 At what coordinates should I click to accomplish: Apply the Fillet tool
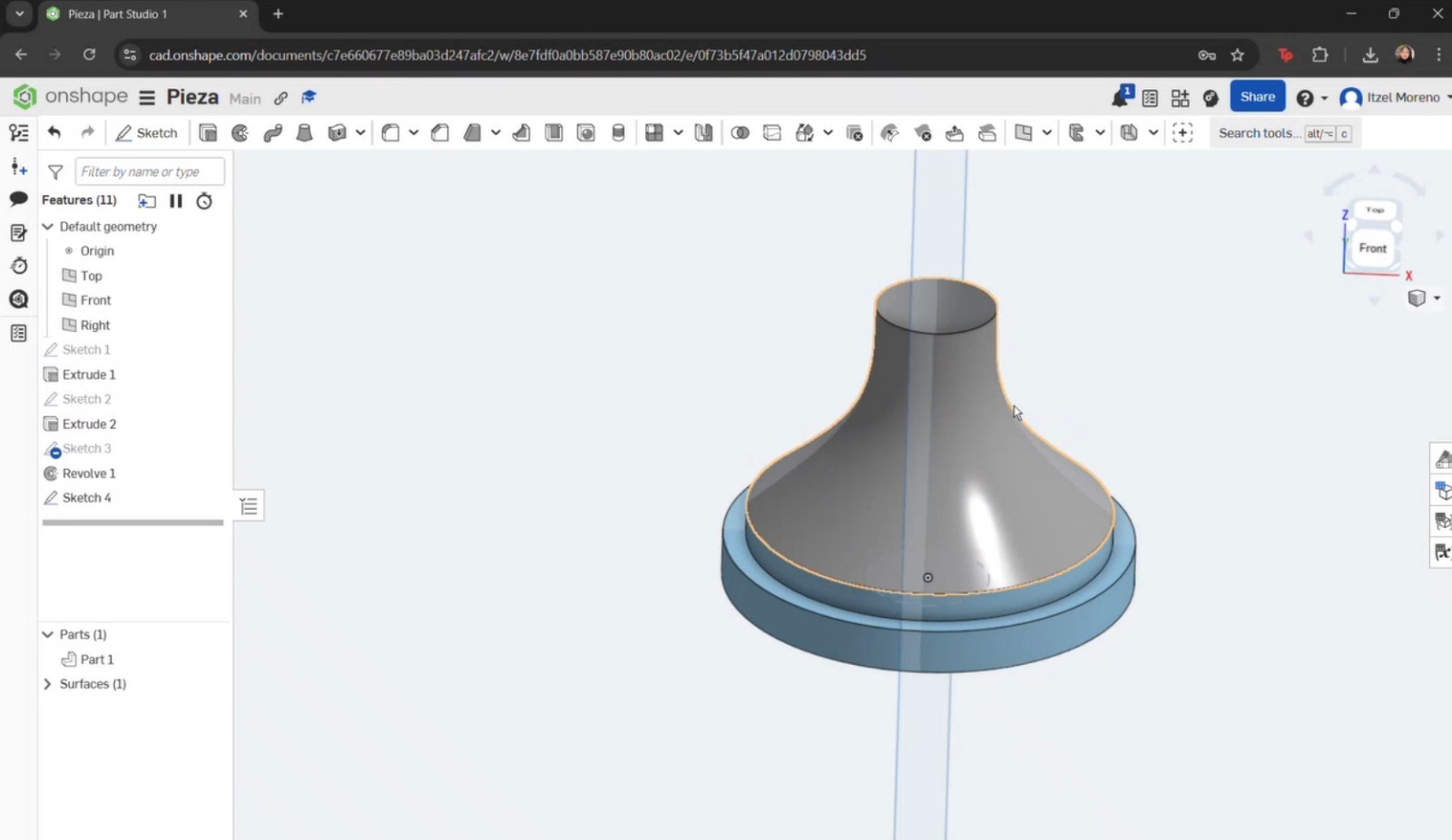tap(390, 132)
